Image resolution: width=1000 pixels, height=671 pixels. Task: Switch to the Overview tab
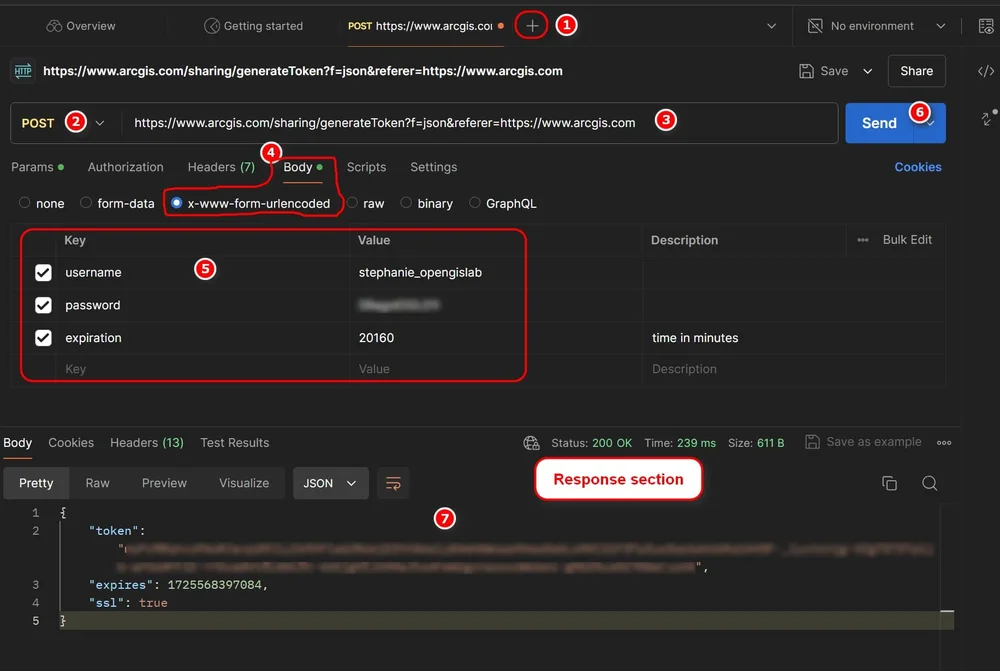[x=81, y=26]
